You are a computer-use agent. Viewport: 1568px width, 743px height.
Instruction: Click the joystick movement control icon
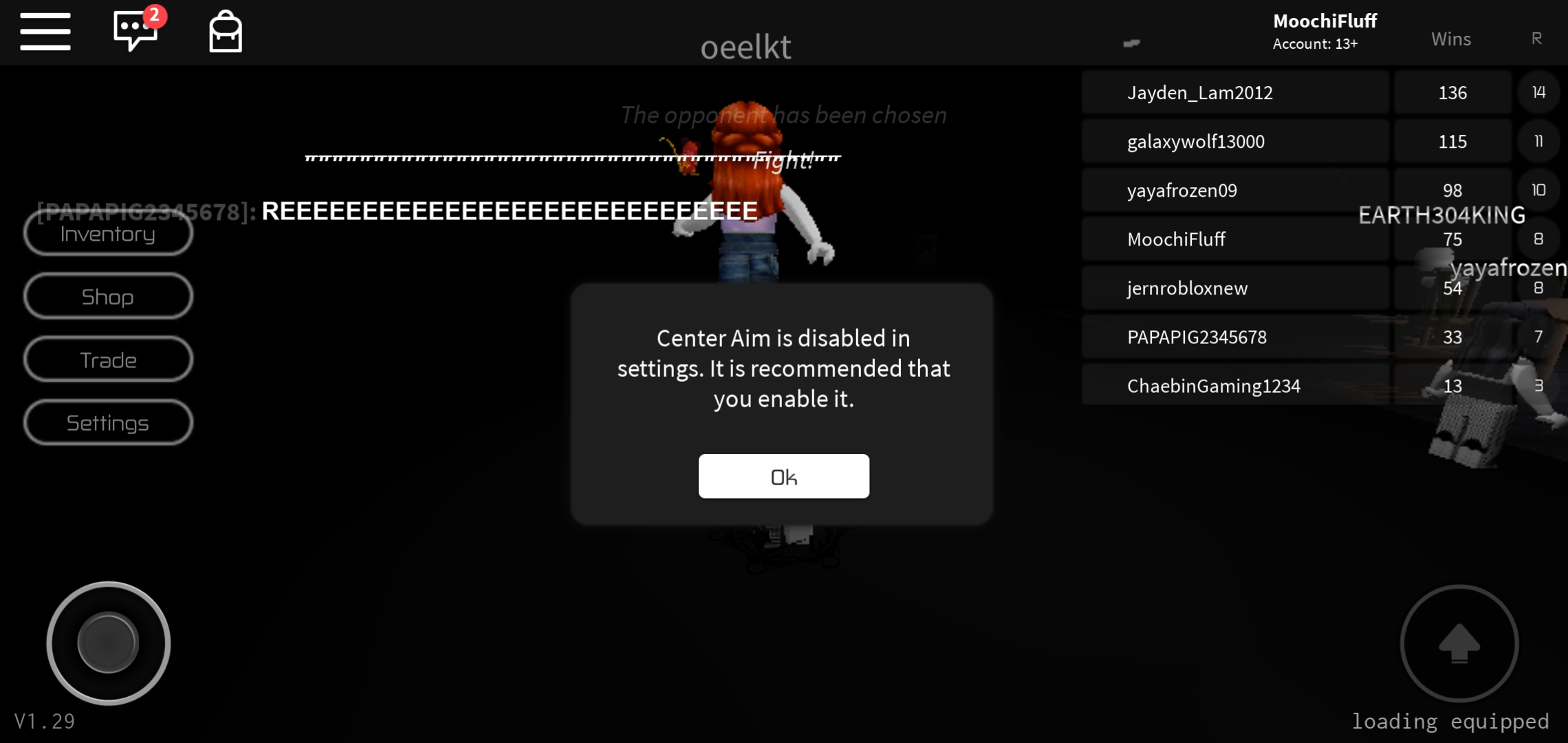[109, 643]
